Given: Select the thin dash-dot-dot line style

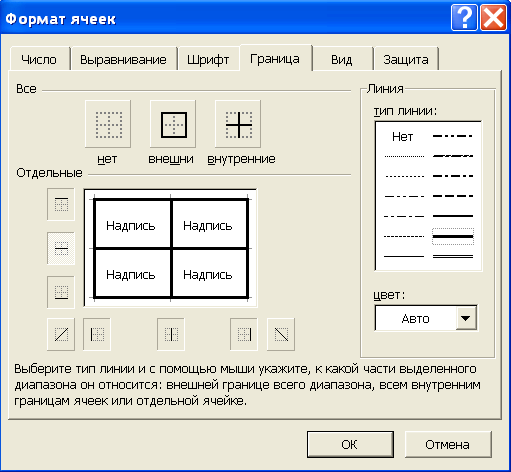Looking at the screenshot, I should click(x=404, y=196).
